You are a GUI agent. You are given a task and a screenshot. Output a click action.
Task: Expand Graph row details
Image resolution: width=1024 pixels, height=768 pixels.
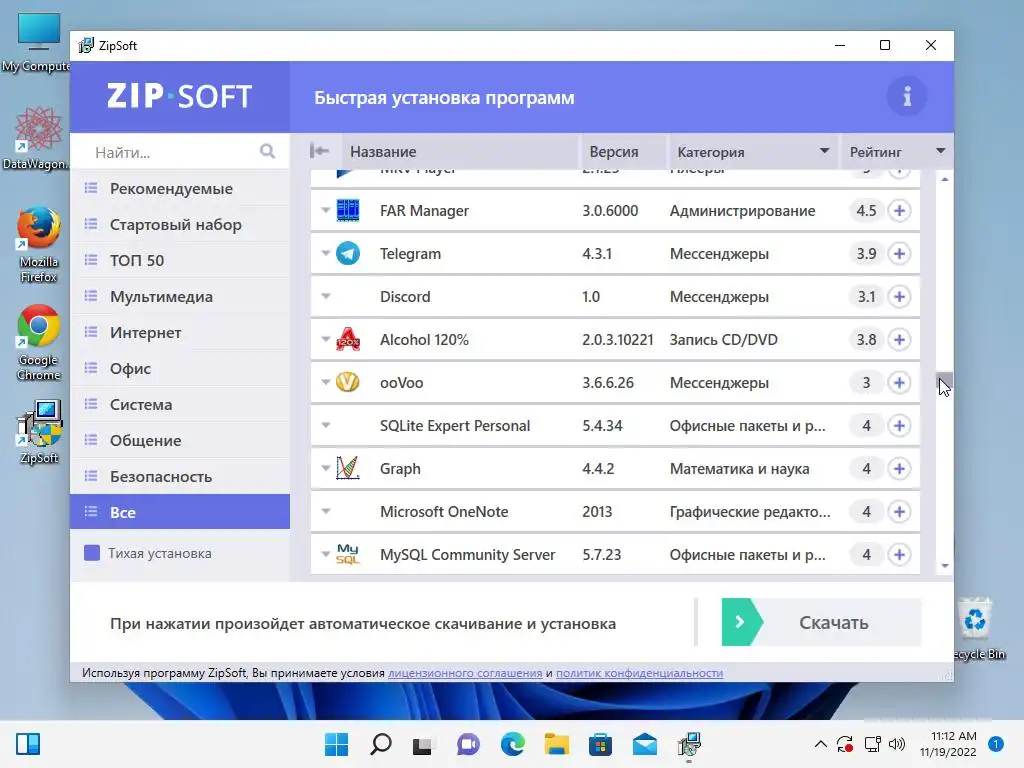click(325, 468)
